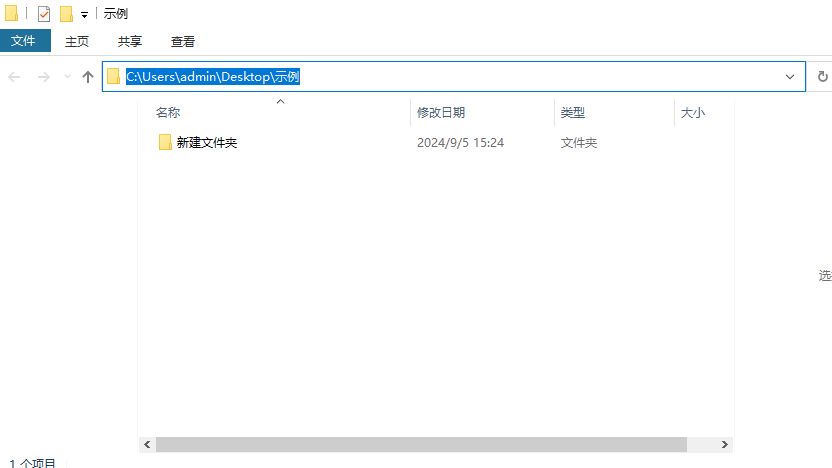832x468 pixels.
Task: Switch to the 共享 ribbon tab
Action: (x=130, y=41)
